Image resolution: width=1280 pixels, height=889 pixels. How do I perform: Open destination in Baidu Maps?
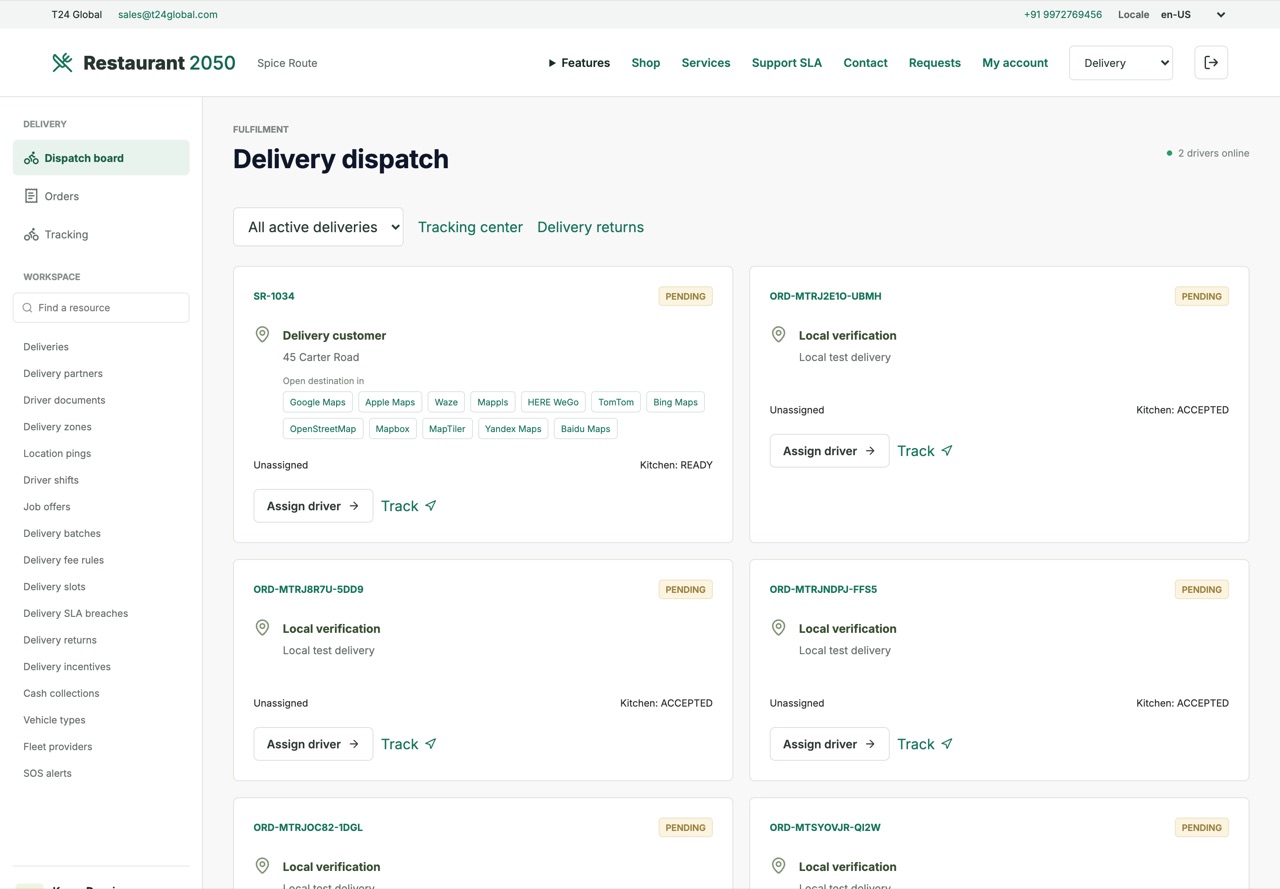pos(585,429)
